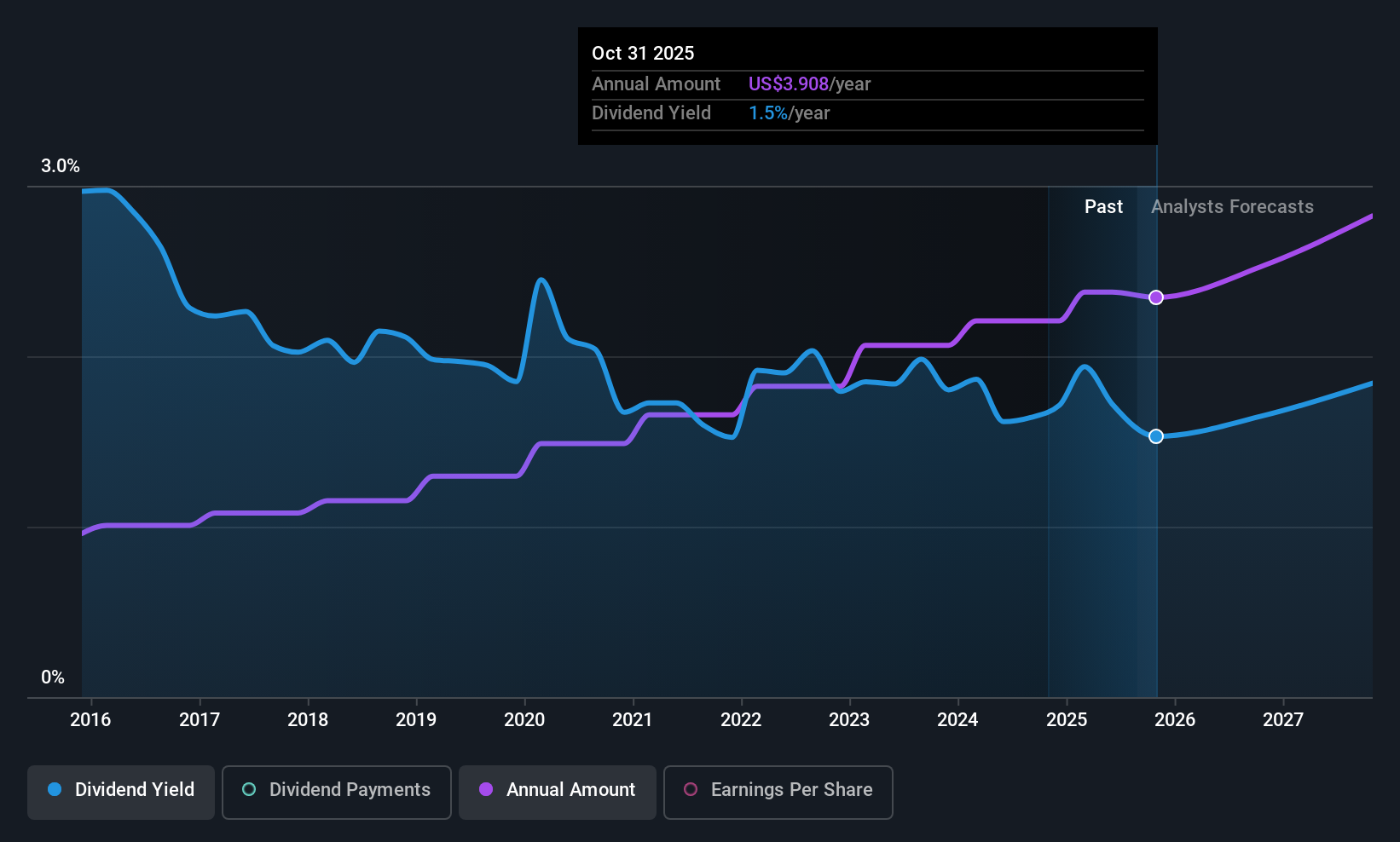Click the Oct 31 2025 tooltip date
The height and width of the screenshot is (842, 1400).
pos(643,53)
